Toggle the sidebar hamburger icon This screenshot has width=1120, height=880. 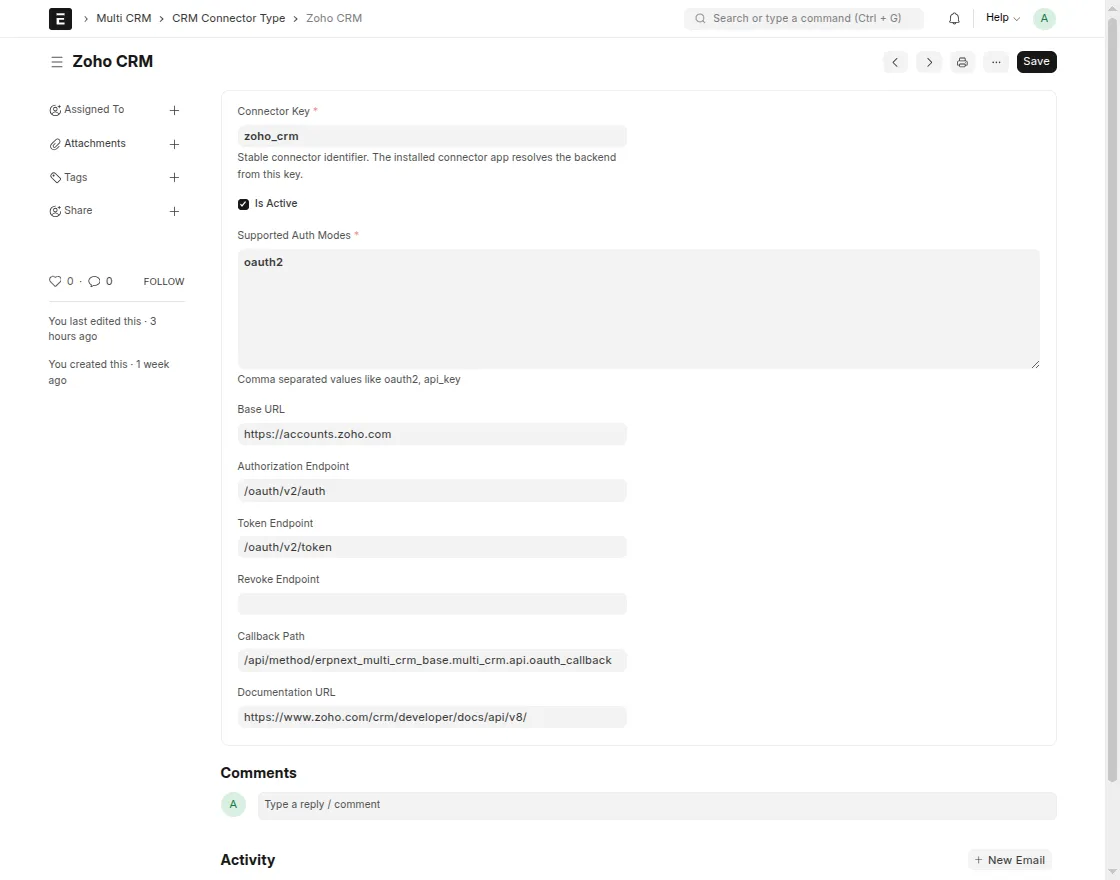(x=57, y=62)
